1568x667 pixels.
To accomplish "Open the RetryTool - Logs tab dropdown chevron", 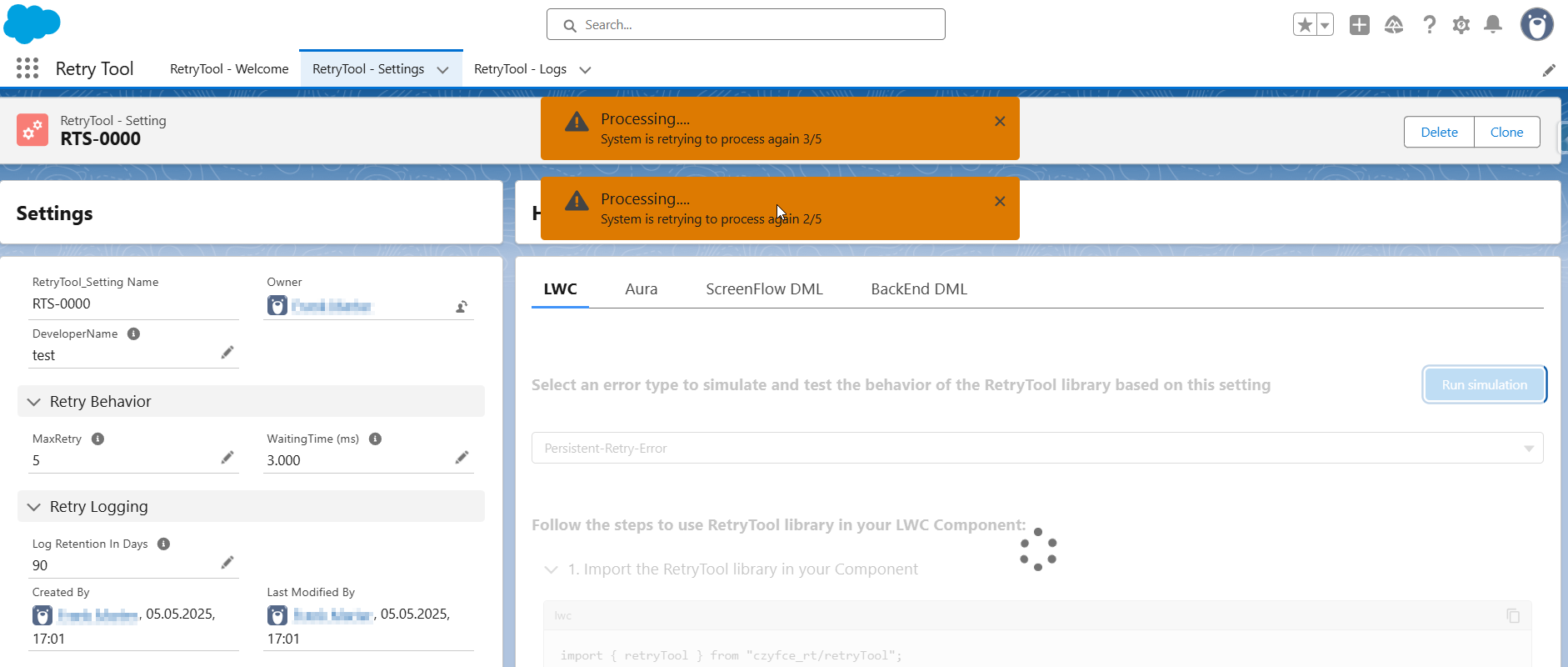I will point(585,70).
